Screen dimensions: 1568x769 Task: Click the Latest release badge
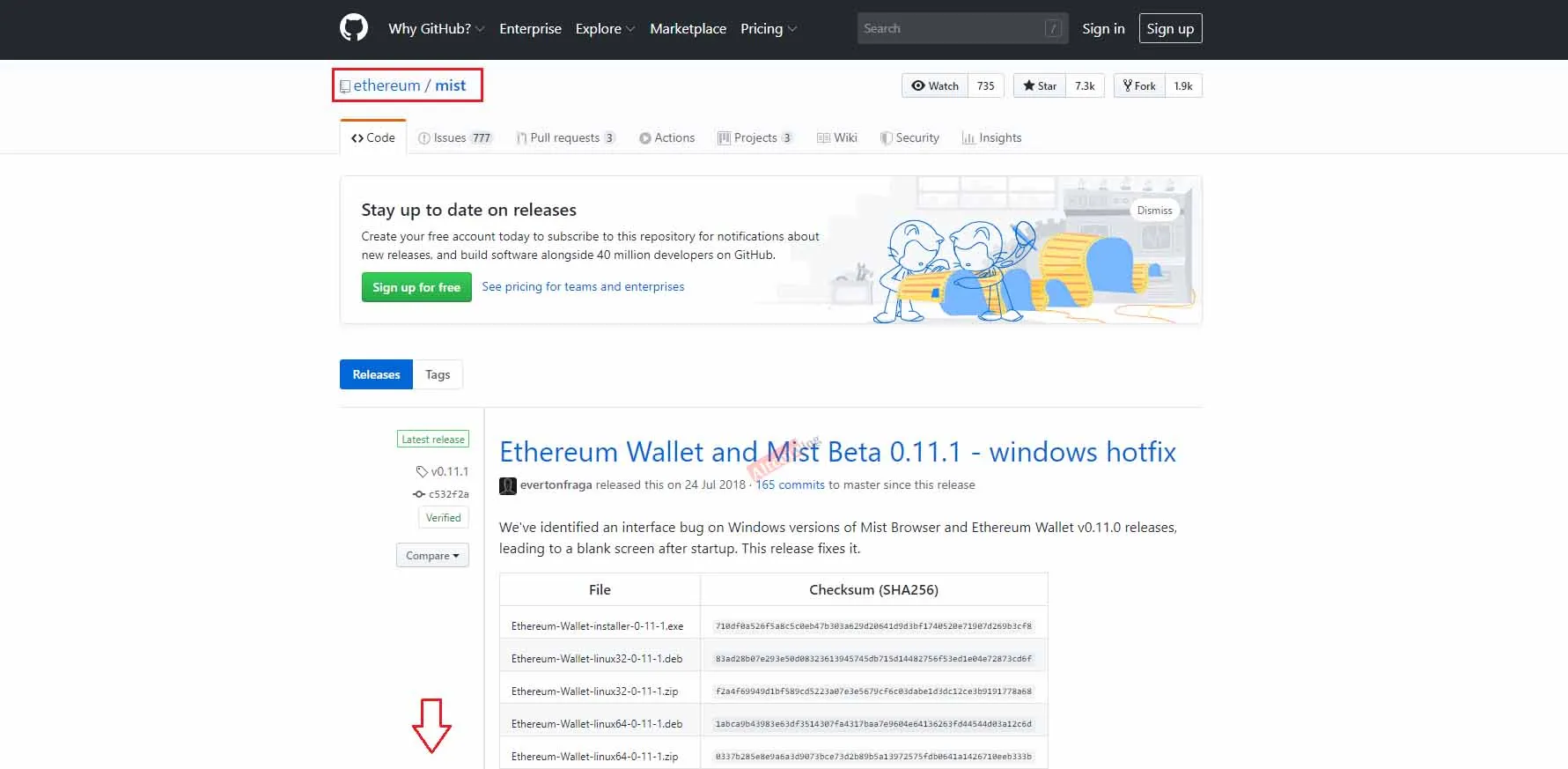point(433,439)
